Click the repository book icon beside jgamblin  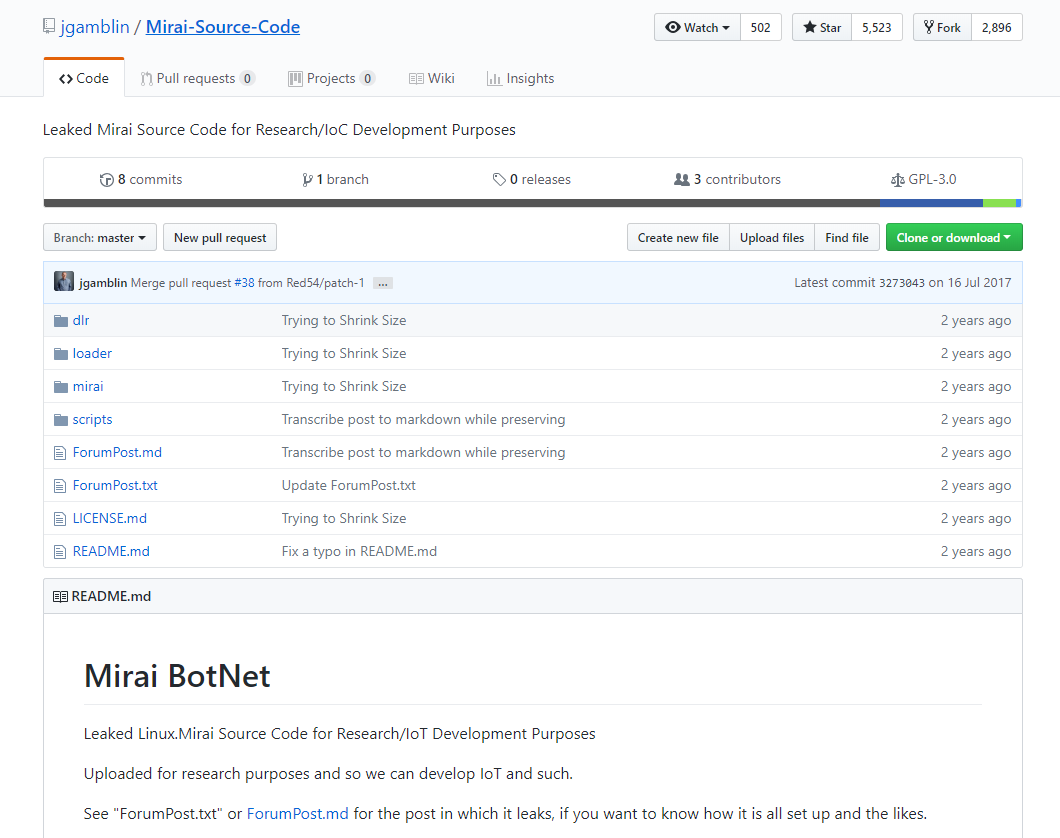(x=49, y=26)
